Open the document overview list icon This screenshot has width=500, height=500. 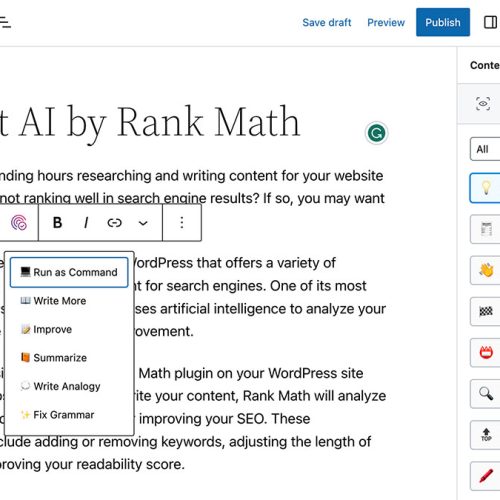(x=5, y=22)
